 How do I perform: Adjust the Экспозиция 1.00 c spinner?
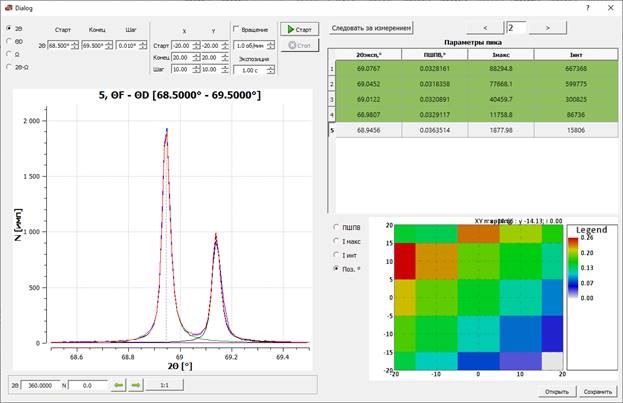[x=252, y=70]
